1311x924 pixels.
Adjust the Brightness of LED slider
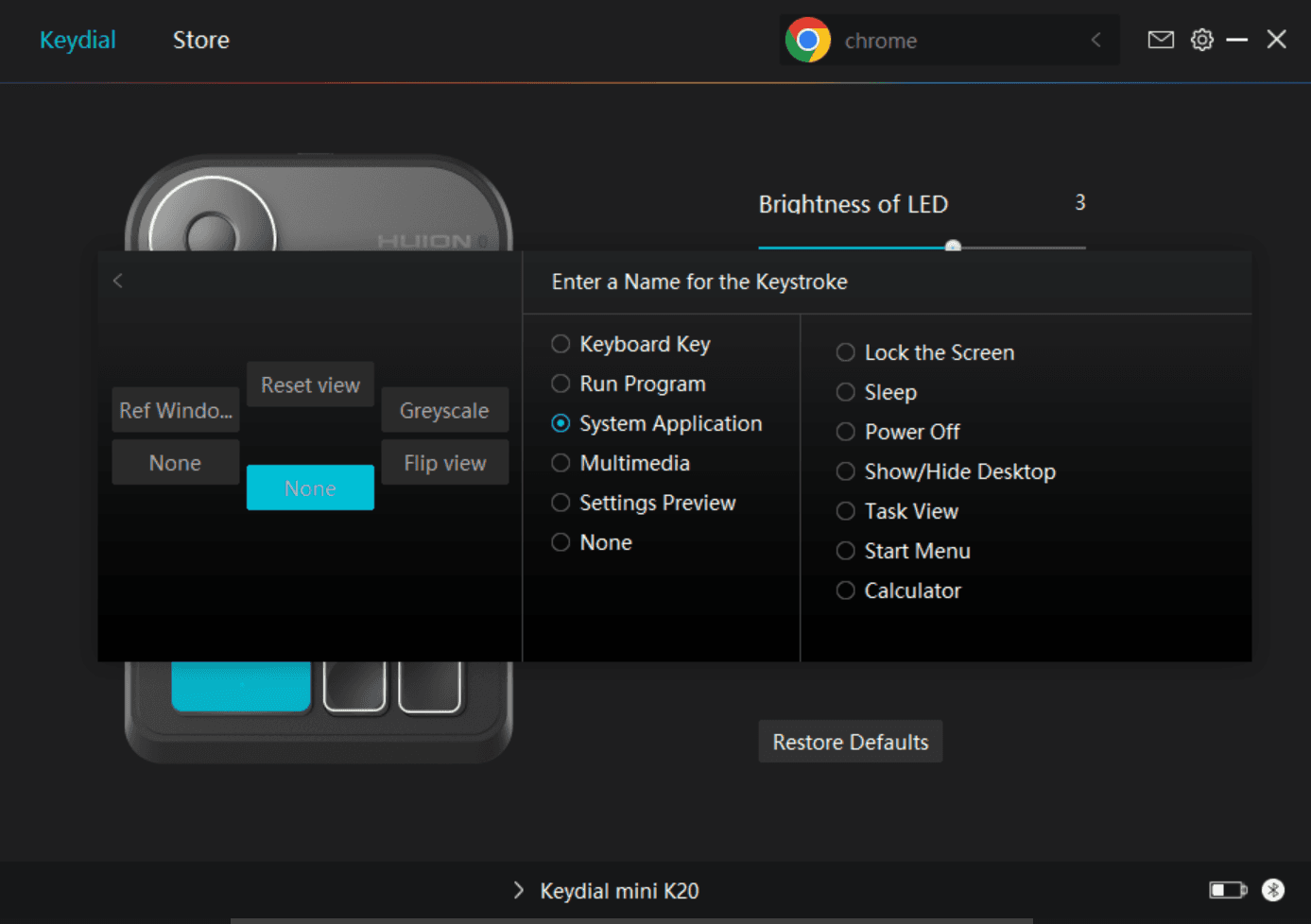pos(953,247)
